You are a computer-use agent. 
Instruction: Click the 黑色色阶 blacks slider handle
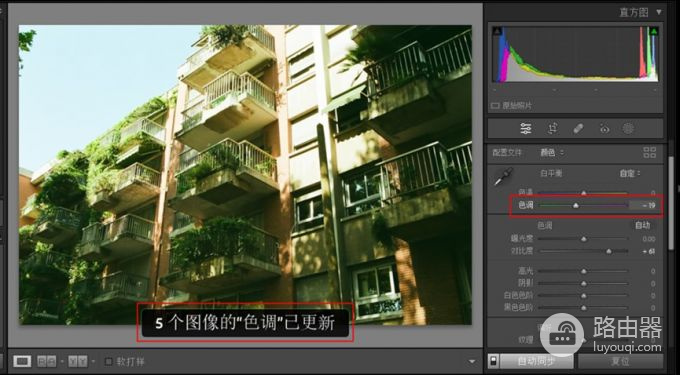[x=584, y=307]
